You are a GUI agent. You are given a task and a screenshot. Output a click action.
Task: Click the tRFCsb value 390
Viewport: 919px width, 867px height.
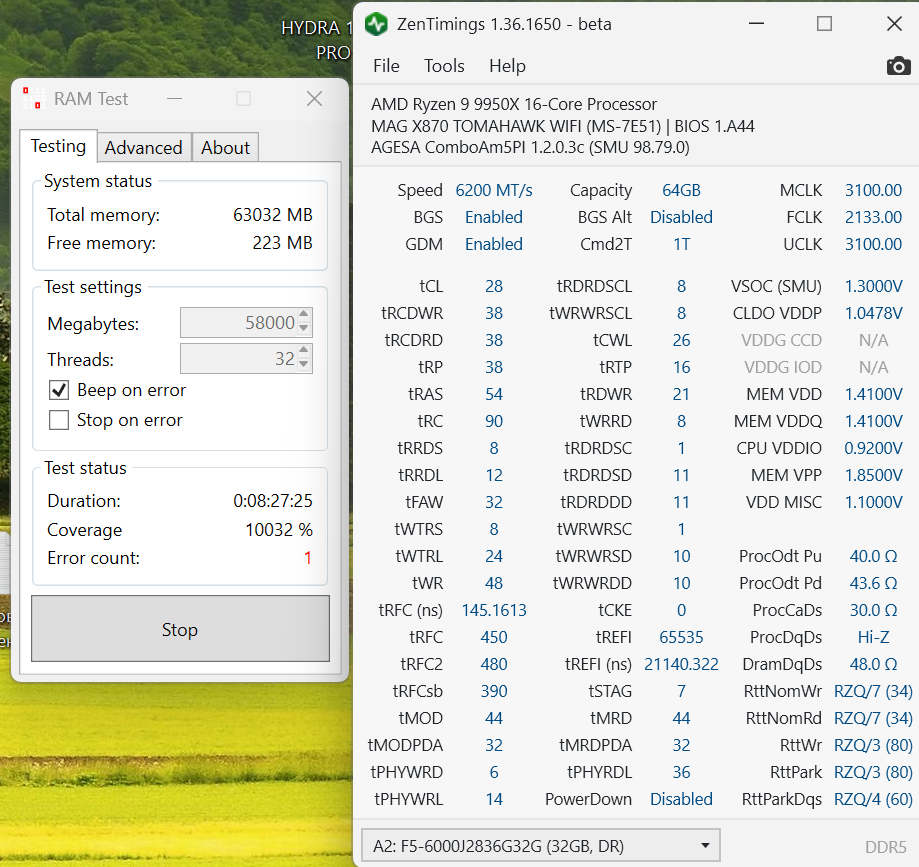click(494, 691)
